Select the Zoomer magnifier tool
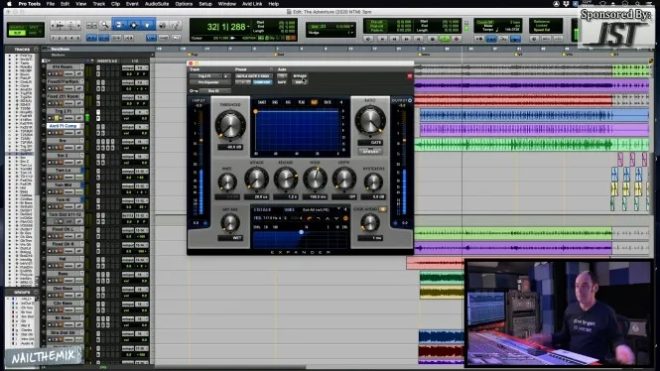Screen dimensions: 660x371 104,26
